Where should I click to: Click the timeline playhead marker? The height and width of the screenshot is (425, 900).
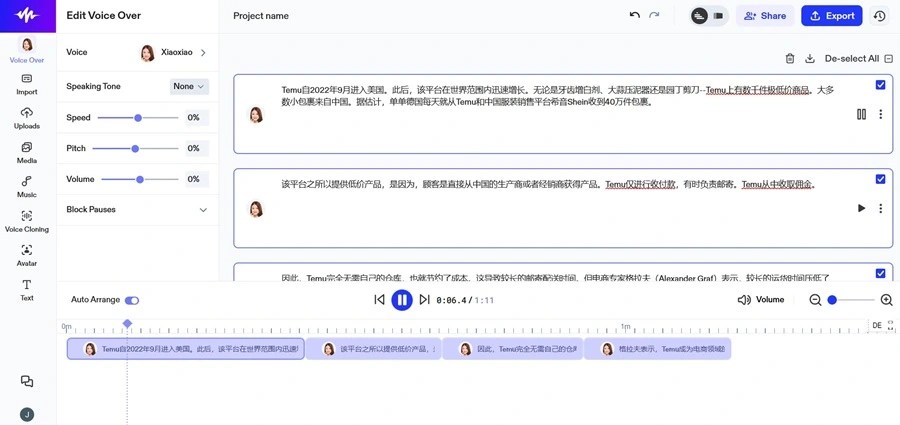pos(127,324)
